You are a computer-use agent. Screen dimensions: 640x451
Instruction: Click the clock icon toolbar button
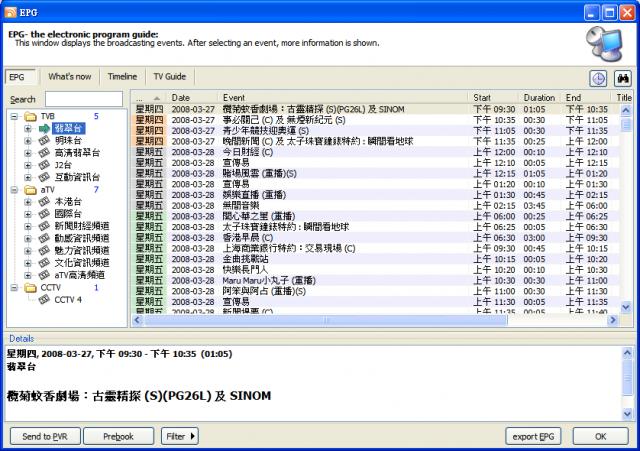pos(597,78)
